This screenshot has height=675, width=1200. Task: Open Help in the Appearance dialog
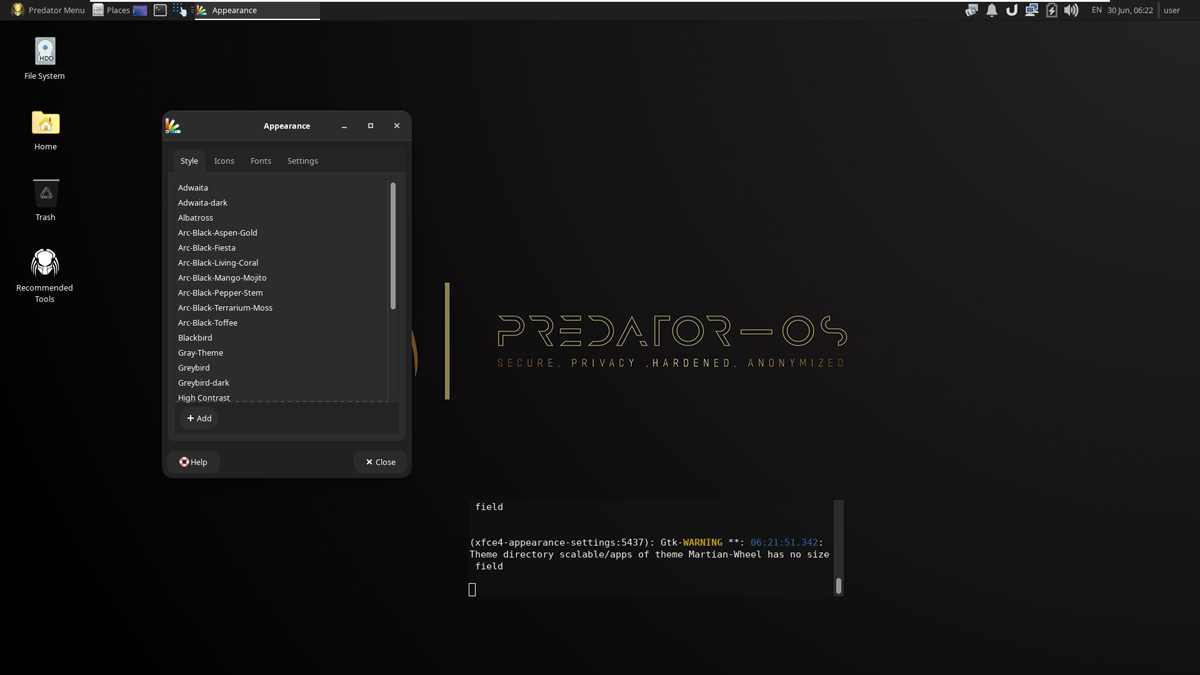pyautogui.click(x=193, y=462)
